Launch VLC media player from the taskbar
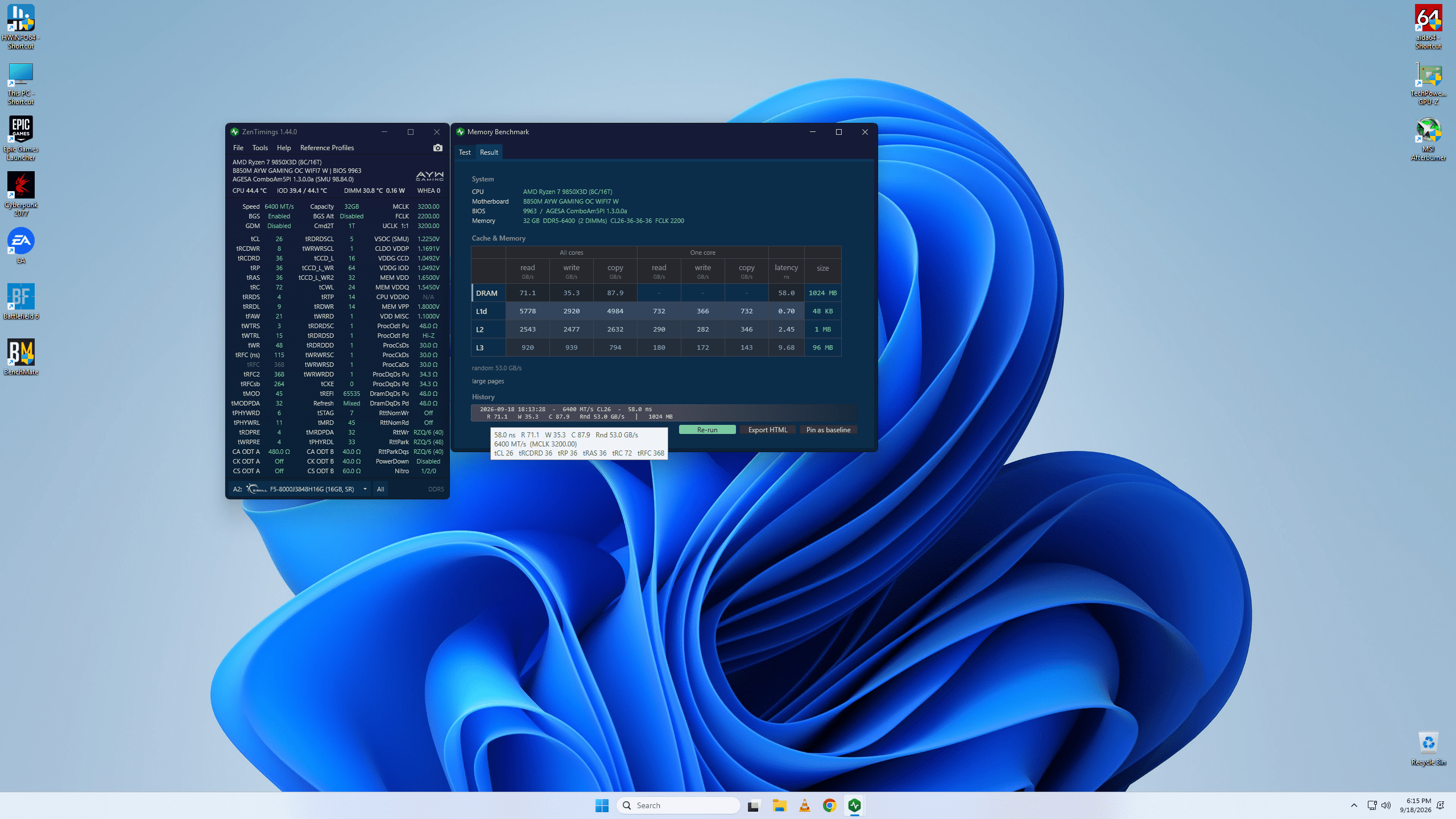Viewport: 1456px width, 819px height. (x=804, y=805)
